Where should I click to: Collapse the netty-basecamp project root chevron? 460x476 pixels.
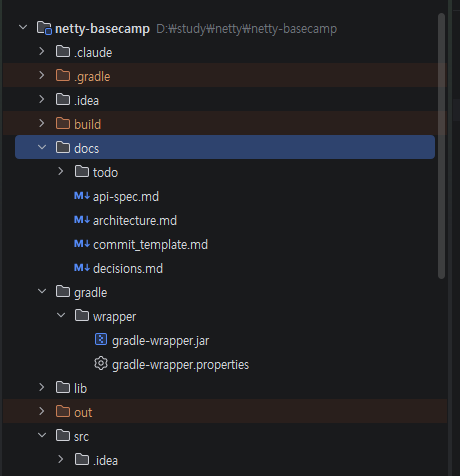[x=23, y=27]
